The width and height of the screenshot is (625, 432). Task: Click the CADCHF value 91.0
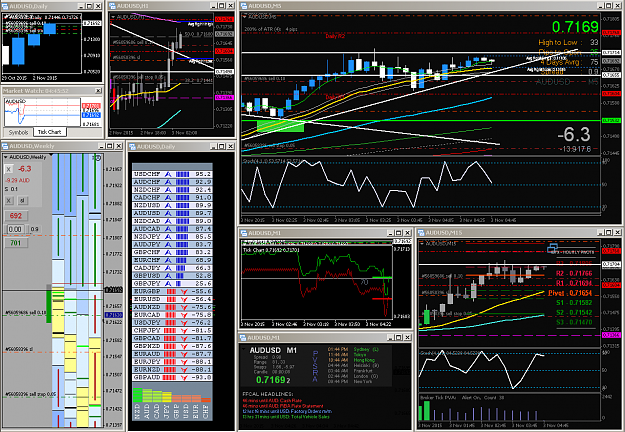pos(203,198)
